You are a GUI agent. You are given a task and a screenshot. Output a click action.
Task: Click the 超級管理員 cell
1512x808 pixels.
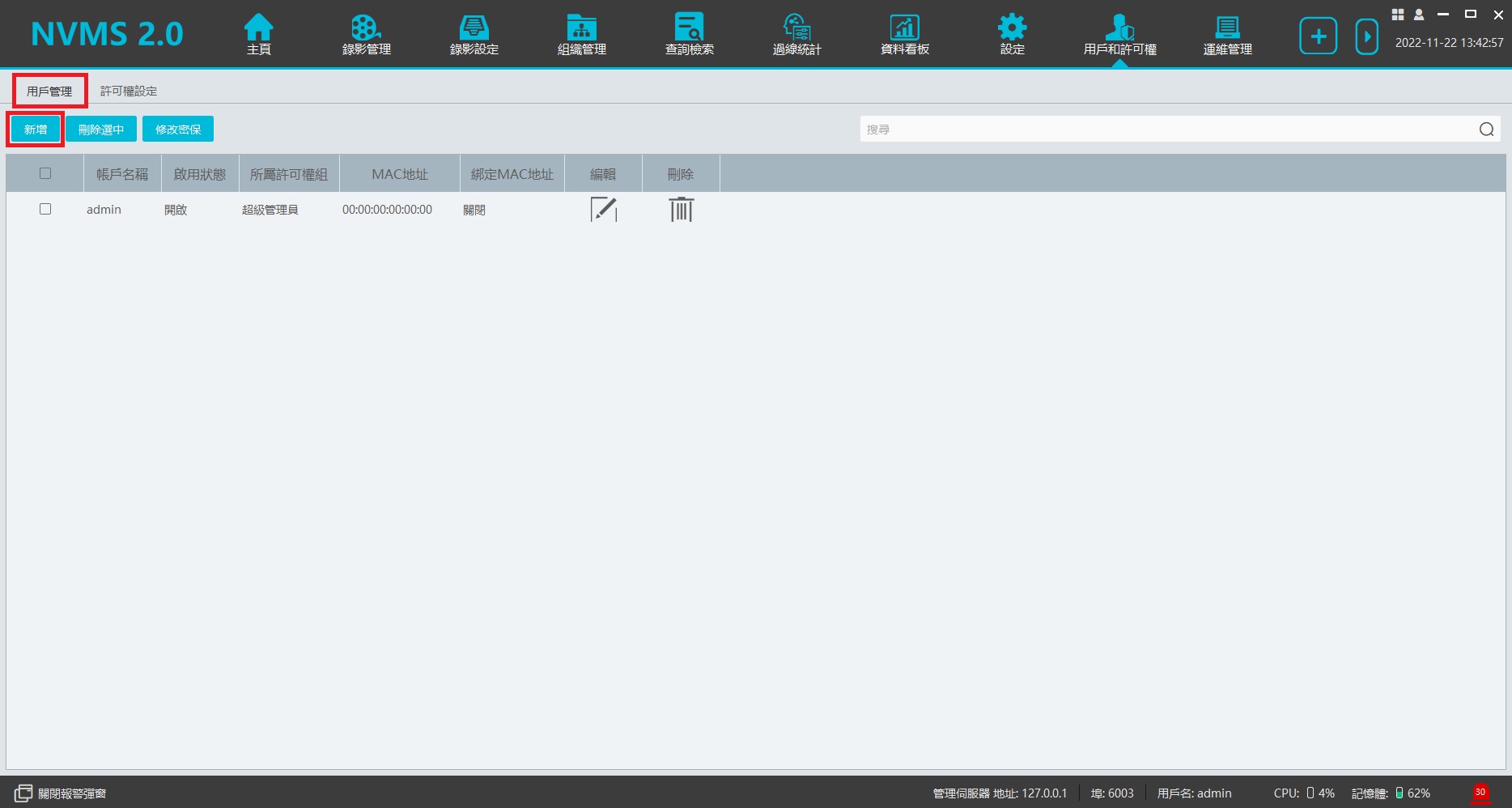tap(270, 210)
